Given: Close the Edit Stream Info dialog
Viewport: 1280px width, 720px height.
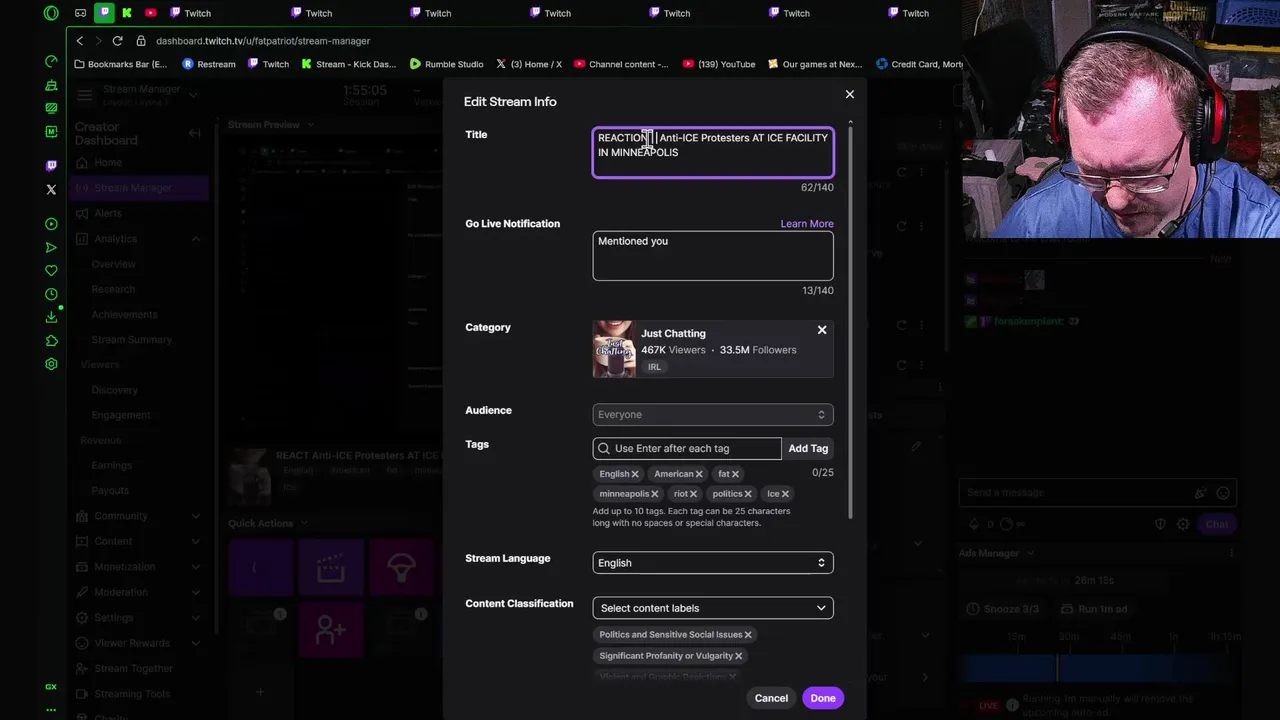Looking at the screenshot, I should 850,94.
